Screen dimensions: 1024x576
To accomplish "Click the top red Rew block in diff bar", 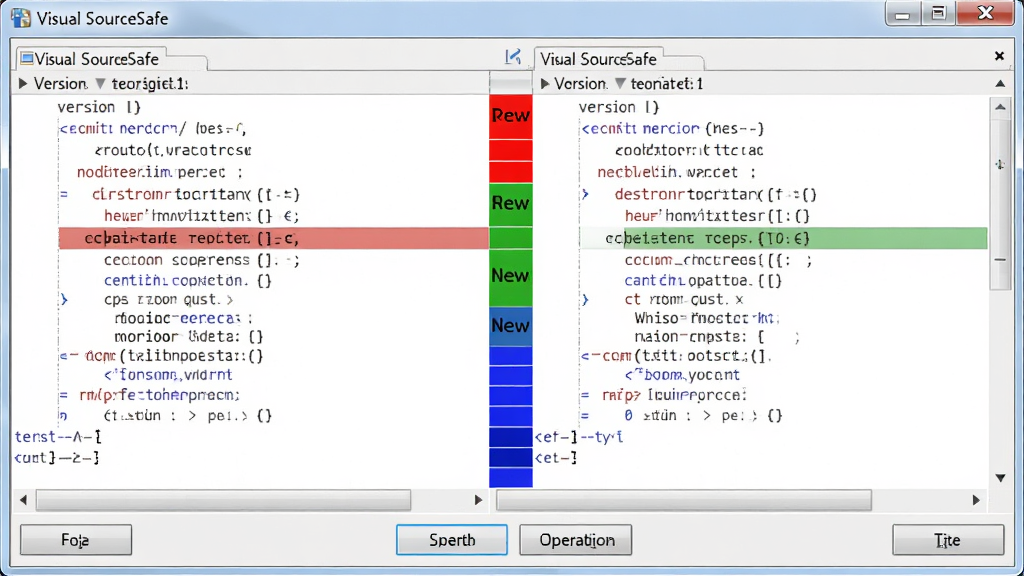I will (511, 116).
